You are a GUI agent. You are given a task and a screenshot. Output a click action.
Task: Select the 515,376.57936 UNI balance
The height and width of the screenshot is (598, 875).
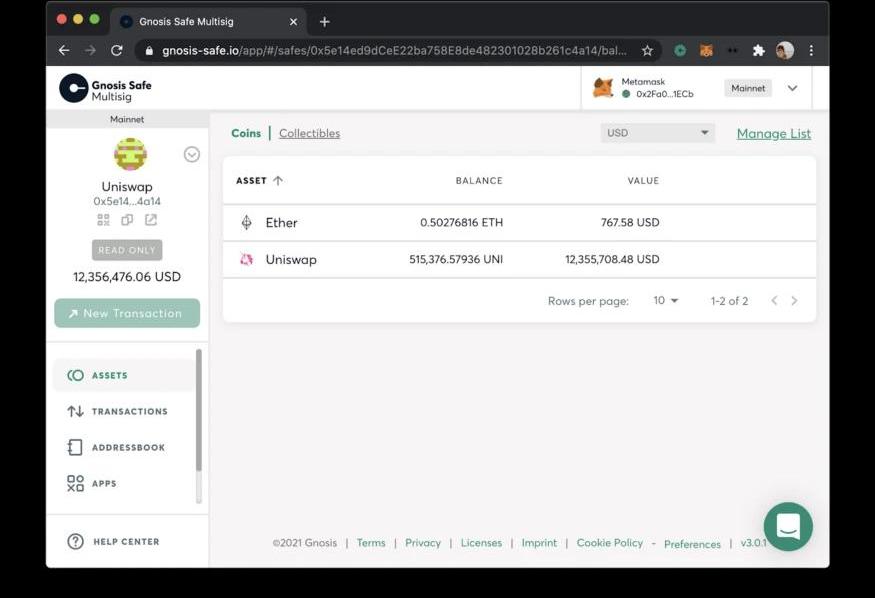(x=456, y=259)
